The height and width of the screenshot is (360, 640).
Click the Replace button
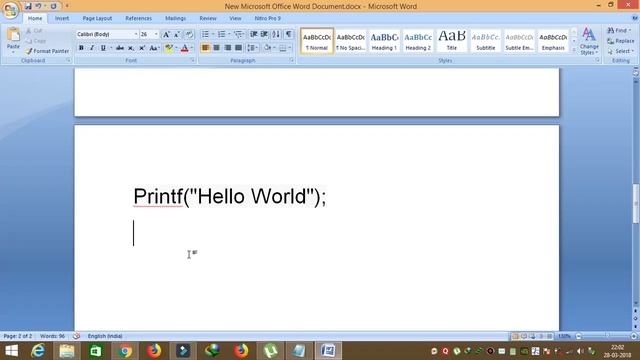point(620,41)
